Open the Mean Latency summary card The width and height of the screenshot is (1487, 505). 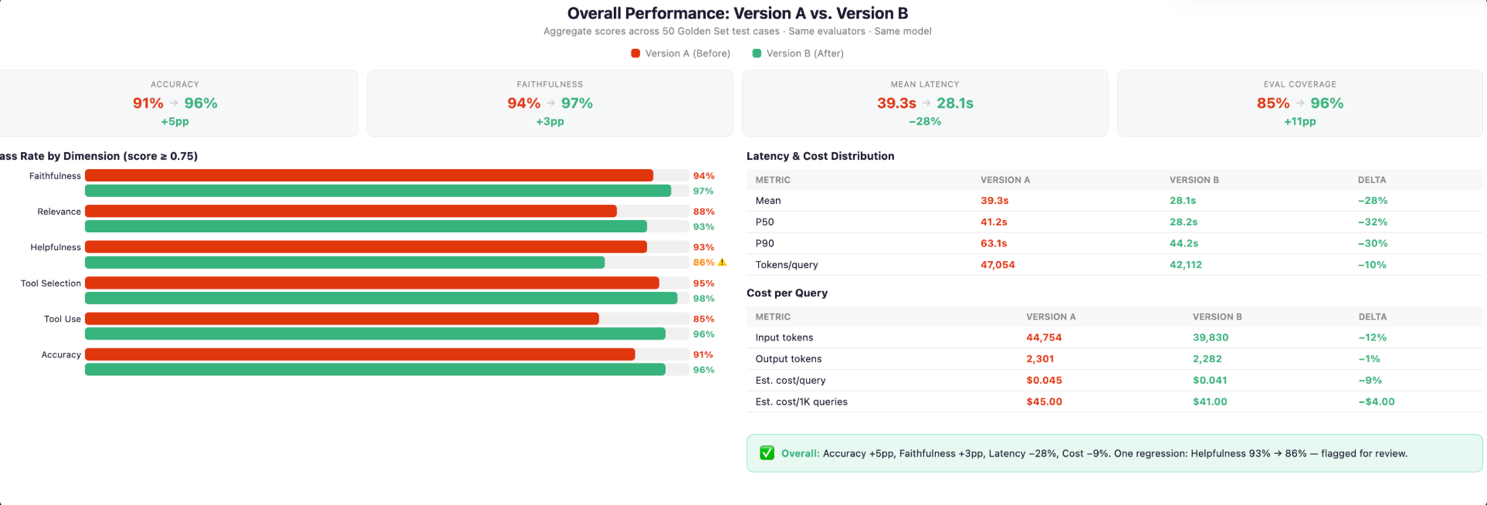click(925, 103)
